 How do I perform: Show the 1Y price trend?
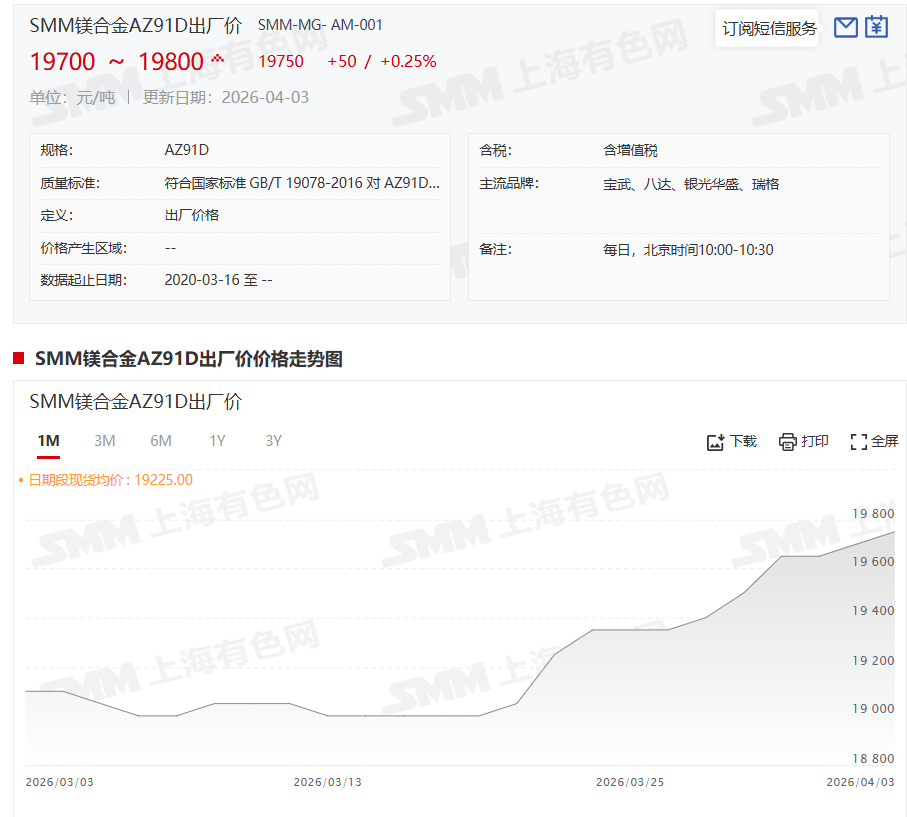[217, 441]
